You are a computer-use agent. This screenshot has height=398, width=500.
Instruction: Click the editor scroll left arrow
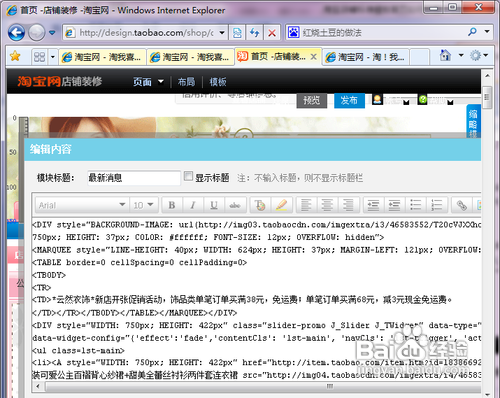pyautogui.click(x=38, y=386)
